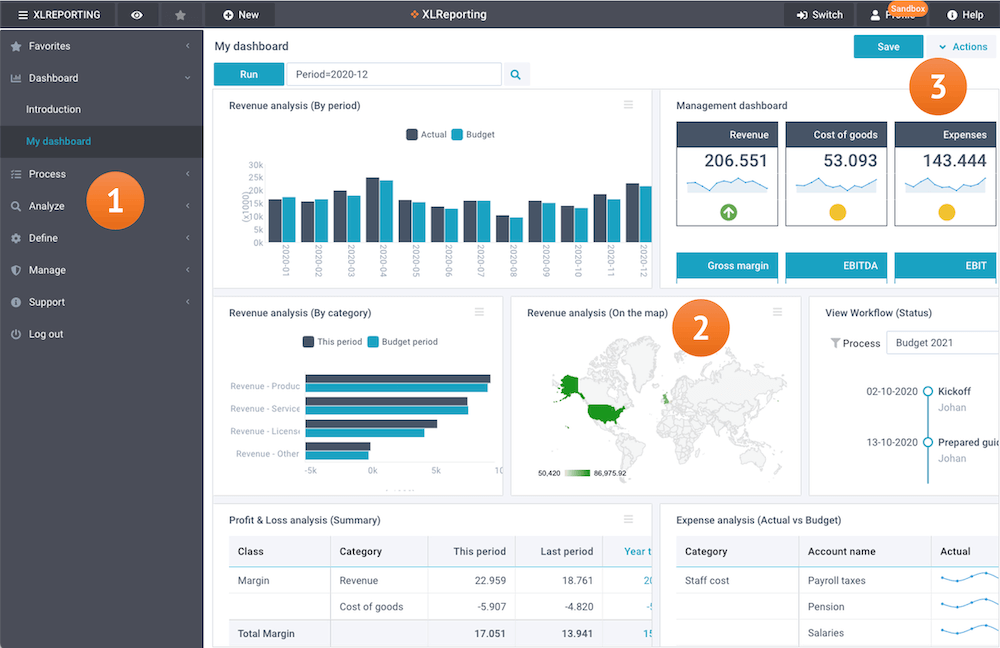
Task: Toggle the This period legend swatch
Action: pyautogui.click(x=308, y=342)
